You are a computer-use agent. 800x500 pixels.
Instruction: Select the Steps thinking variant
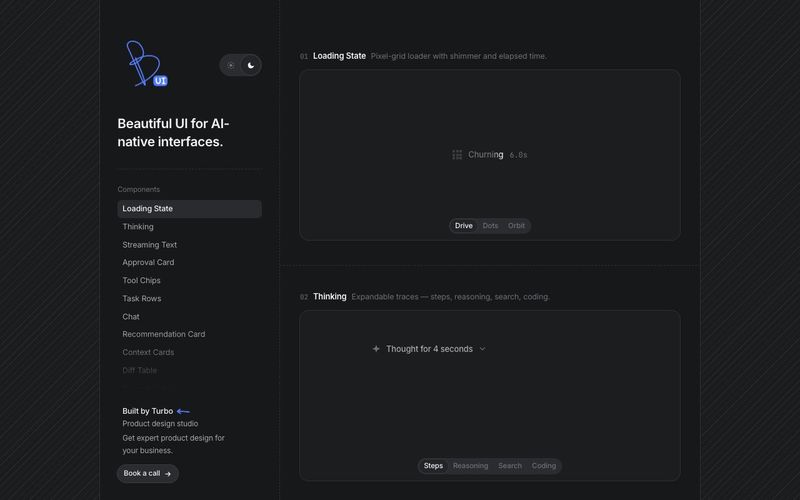tap(433, 466)
